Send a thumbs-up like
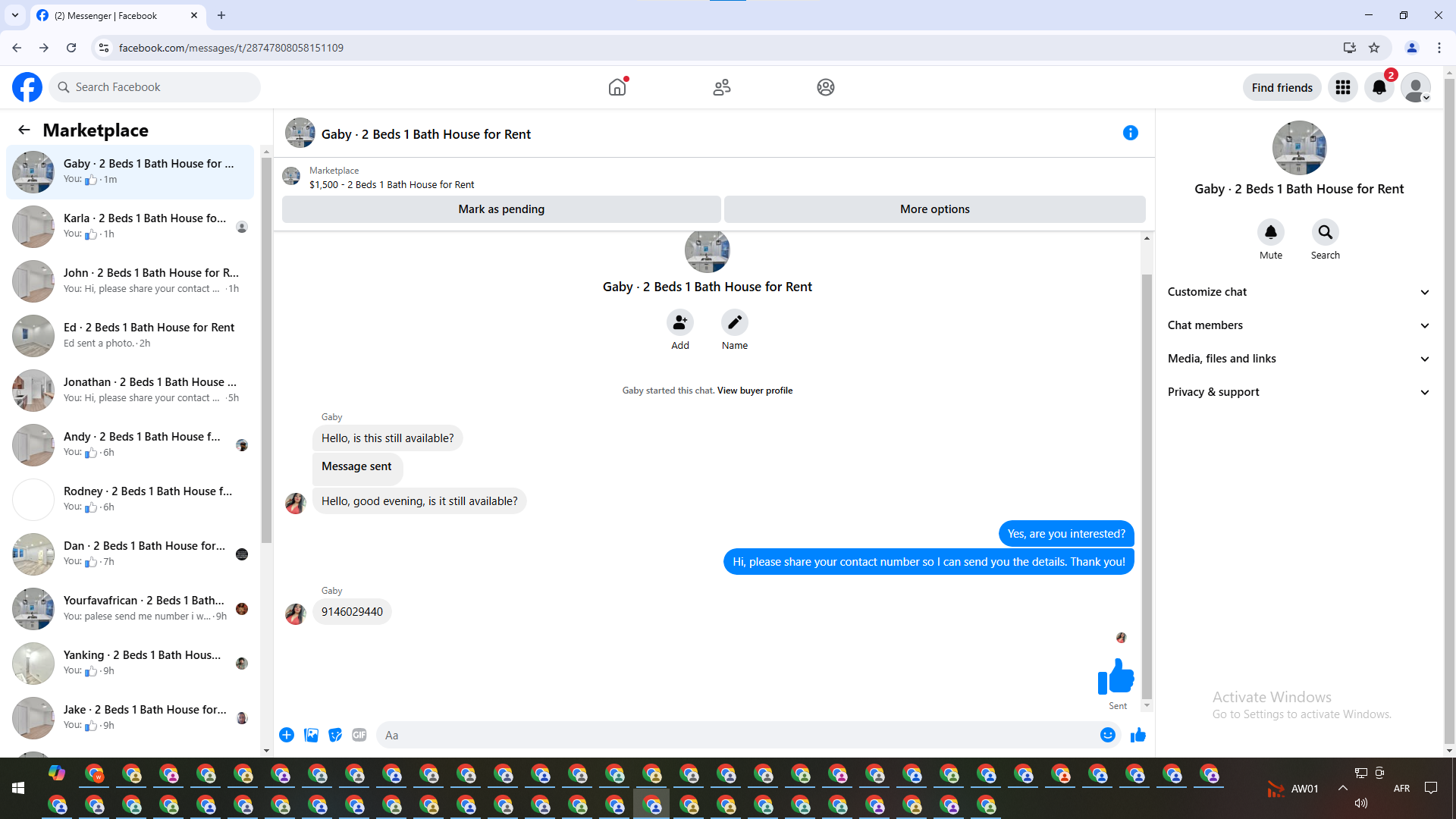The height and width of the screenshot is (819, 1456). tap(1138, 735)
